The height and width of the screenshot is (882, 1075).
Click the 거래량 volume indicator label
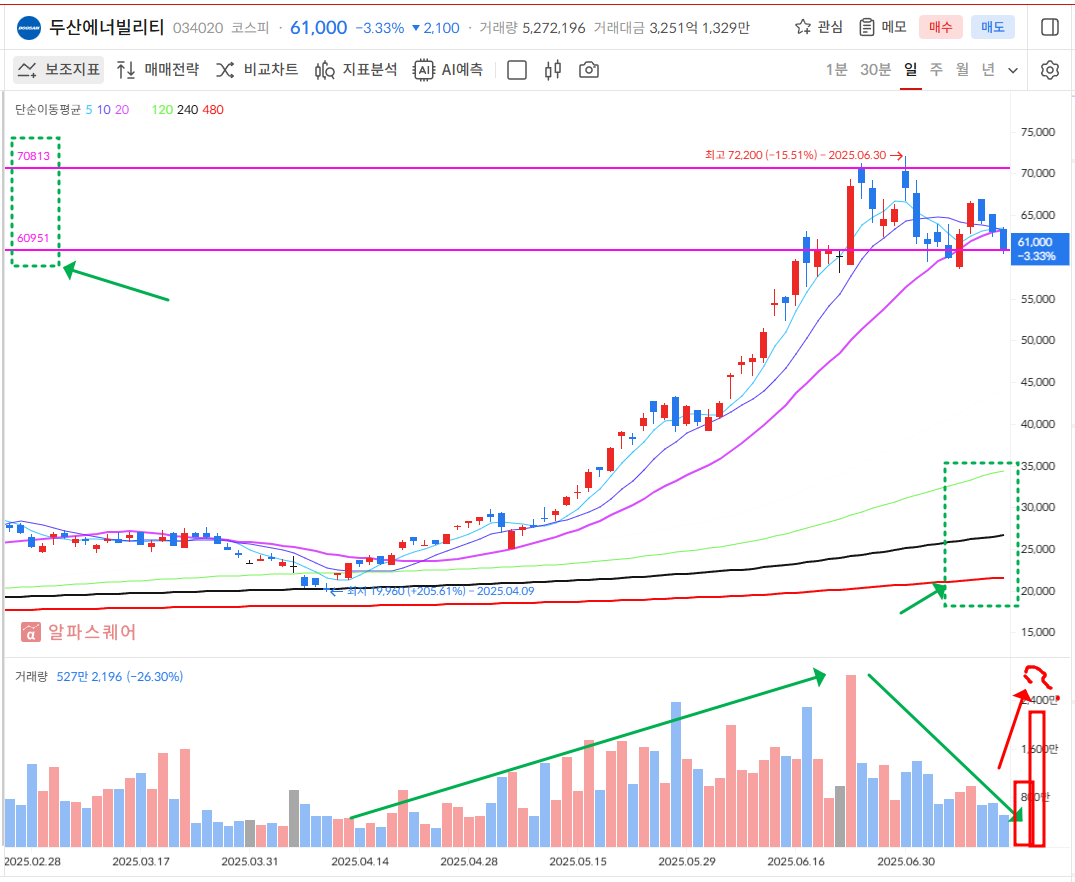click(x=32, y=676)
